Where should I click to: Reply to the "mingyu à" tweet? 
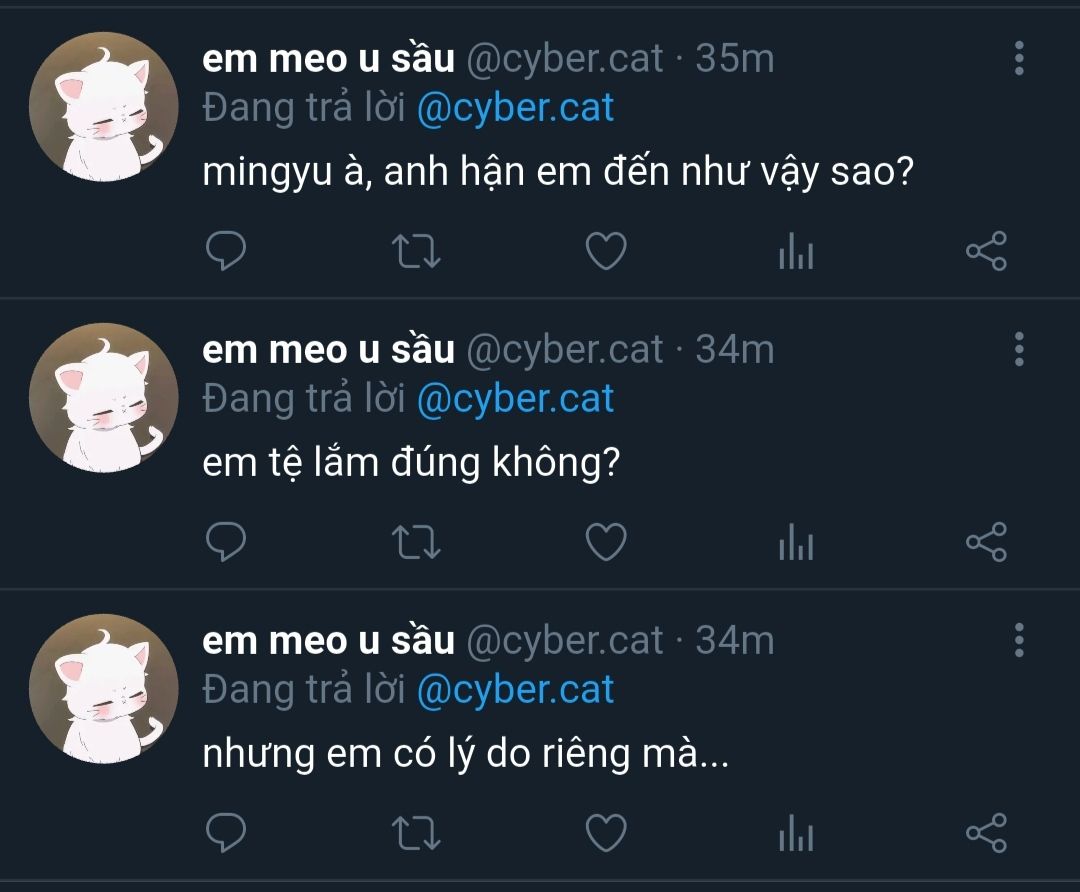click(226, 251)
